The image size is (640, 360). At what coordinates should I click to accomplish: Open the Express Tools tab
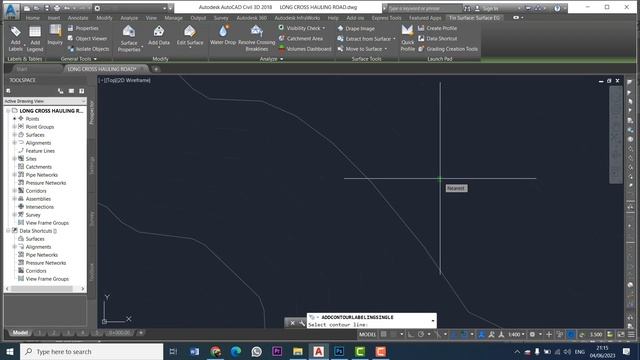[387, 18]
